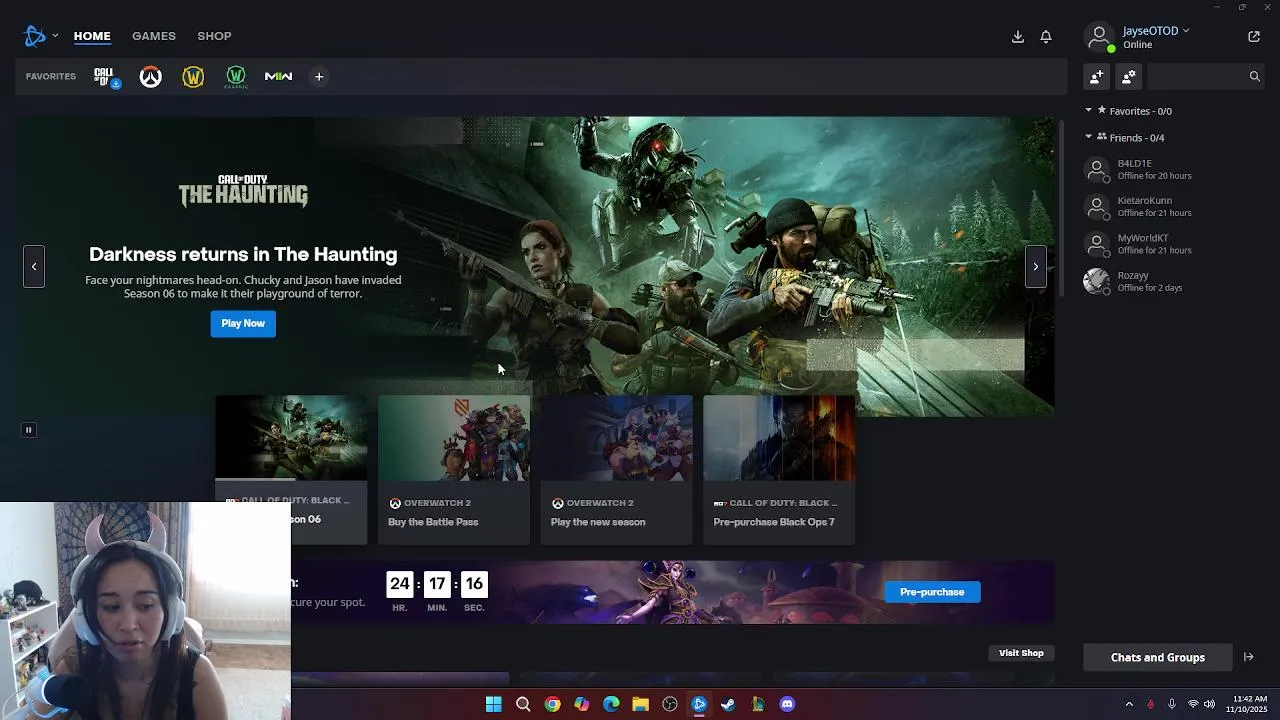This screenshot has height=720, width=1280.
Task: Pause the carousel autoplay
Action: coord(28,430)
